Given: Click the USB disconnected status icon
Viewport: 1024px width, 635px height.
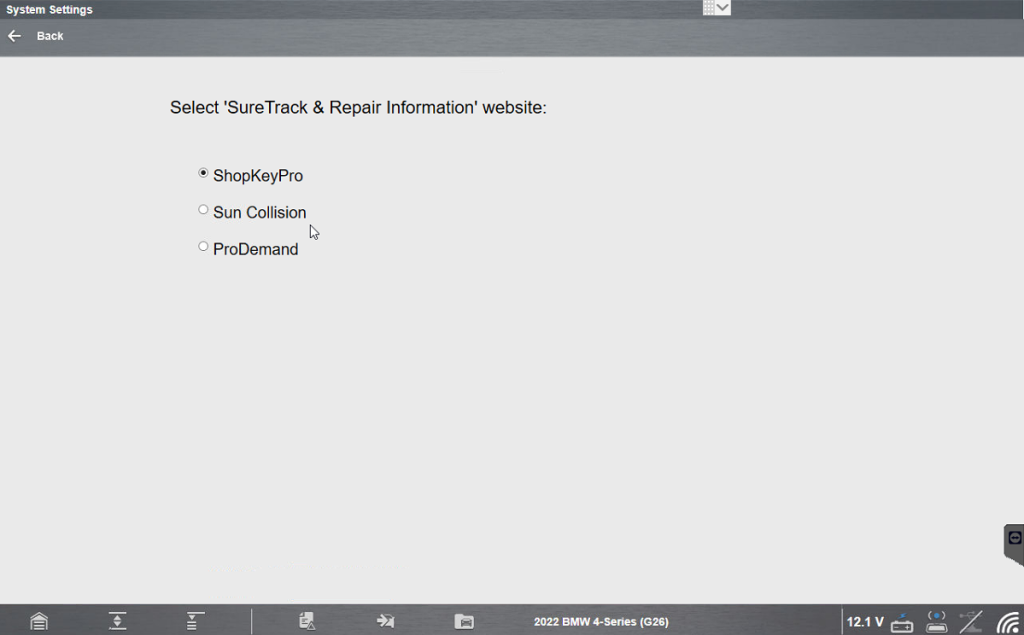Looking at the screenshot, I should (x=971, y=622).
